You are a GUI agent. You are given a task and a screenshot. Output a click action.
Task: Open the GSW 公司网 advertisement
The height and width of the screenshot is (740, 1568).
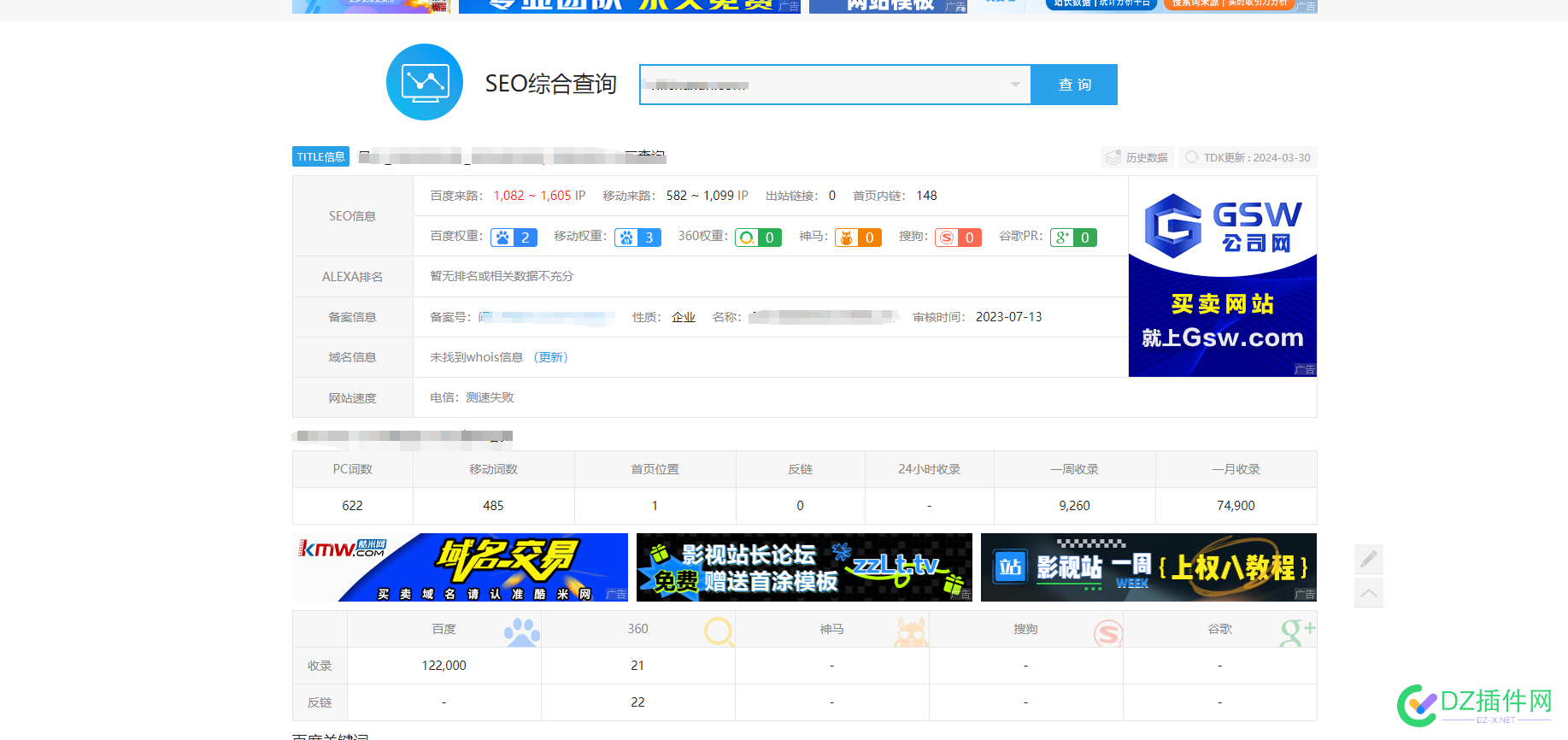coord(1222,277)
